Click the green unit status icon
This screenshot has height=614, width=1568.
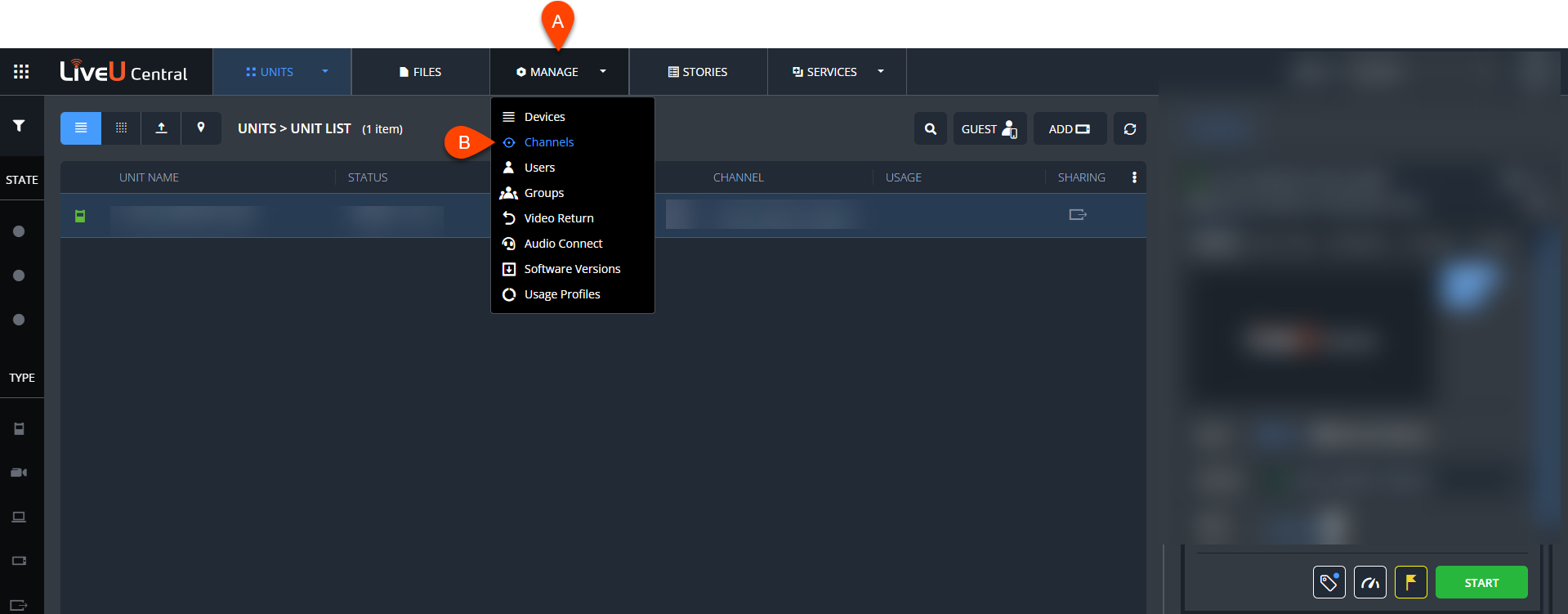tap(80, 216)
